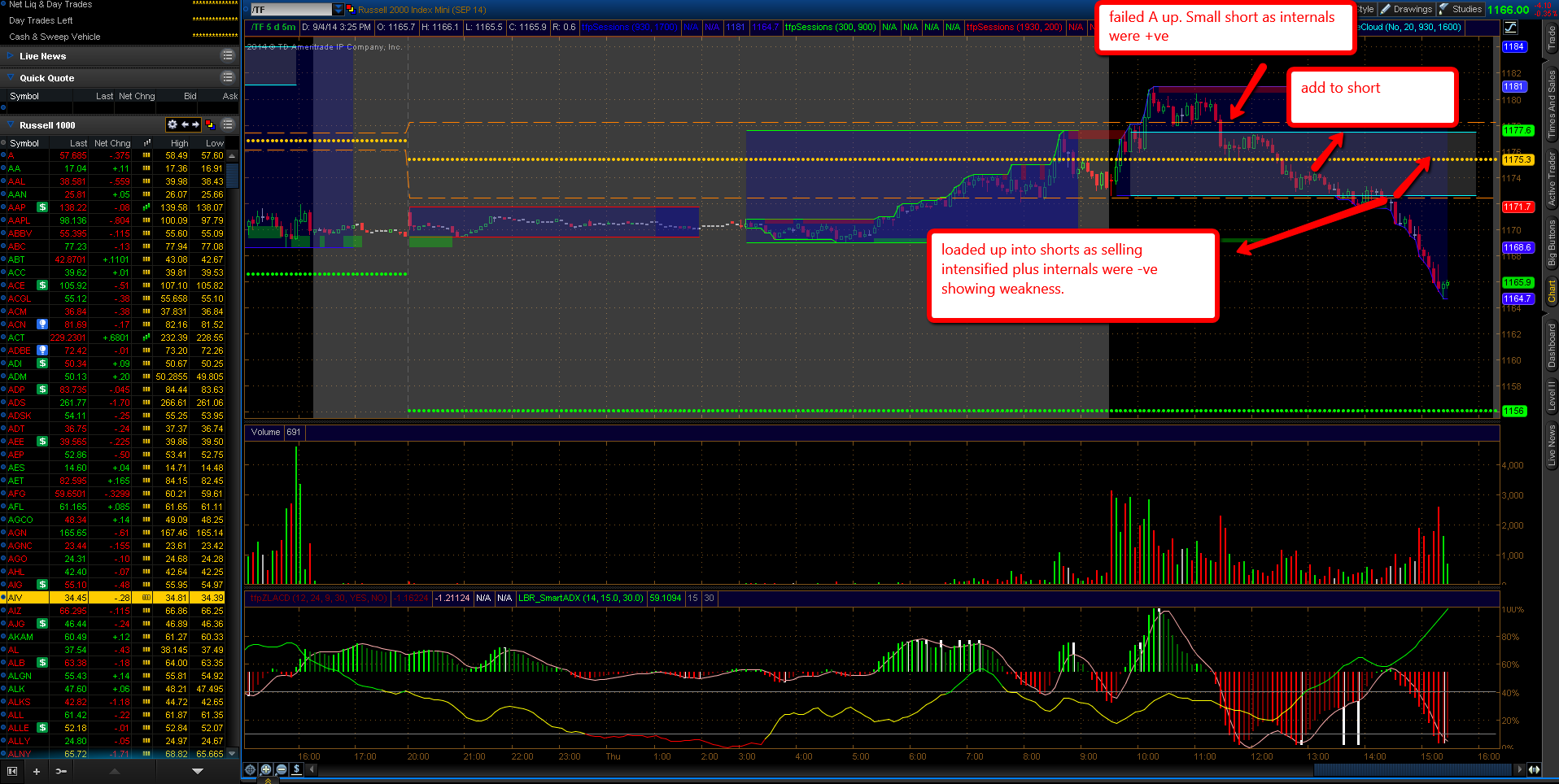This screenshot has width=1559, height=784.
Task: Expand the bottom panel with double chevron
Action: point(268,781)
